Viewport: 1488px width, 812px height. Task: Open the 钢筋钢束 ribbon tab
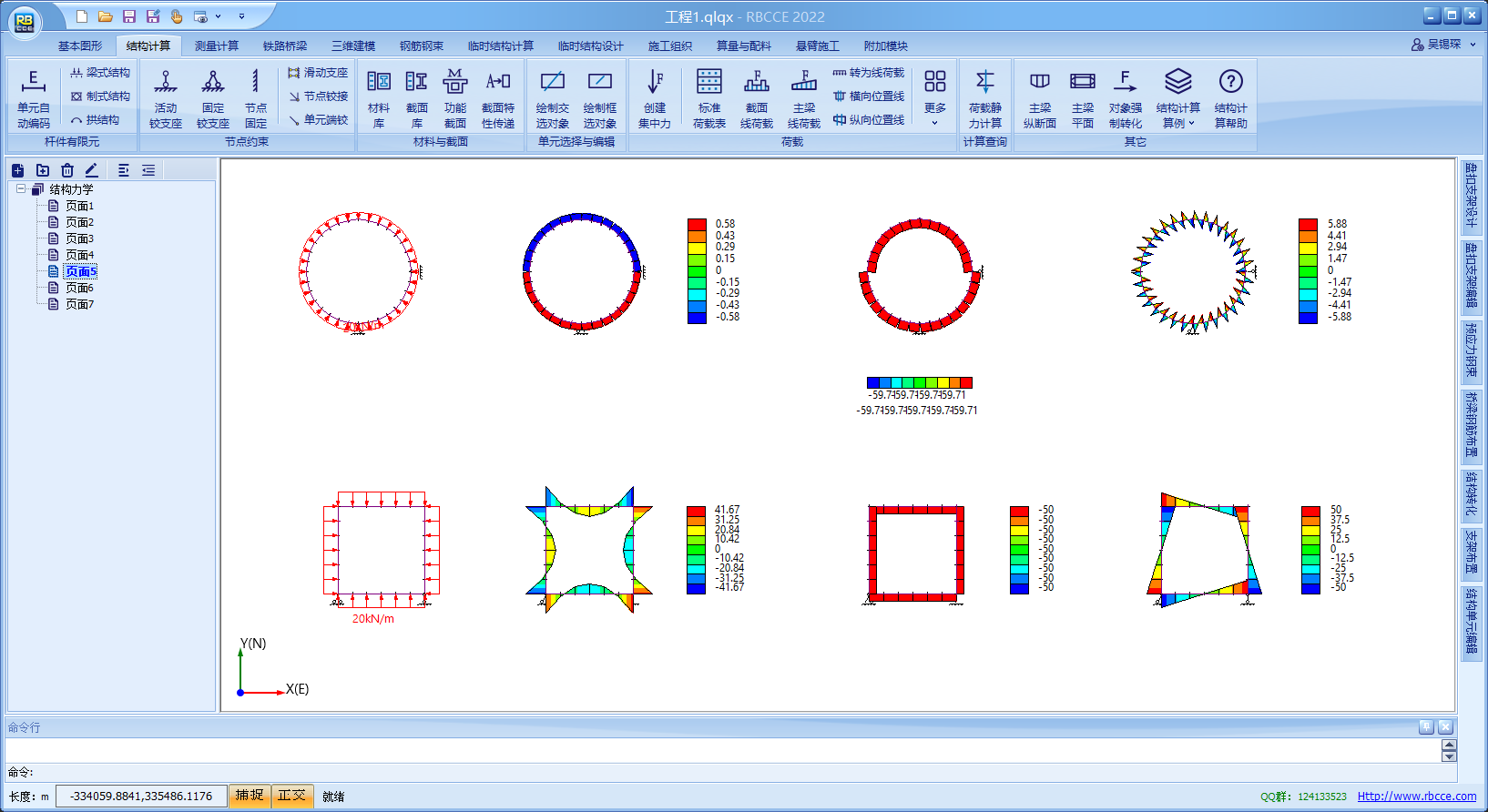pos(422,46)
